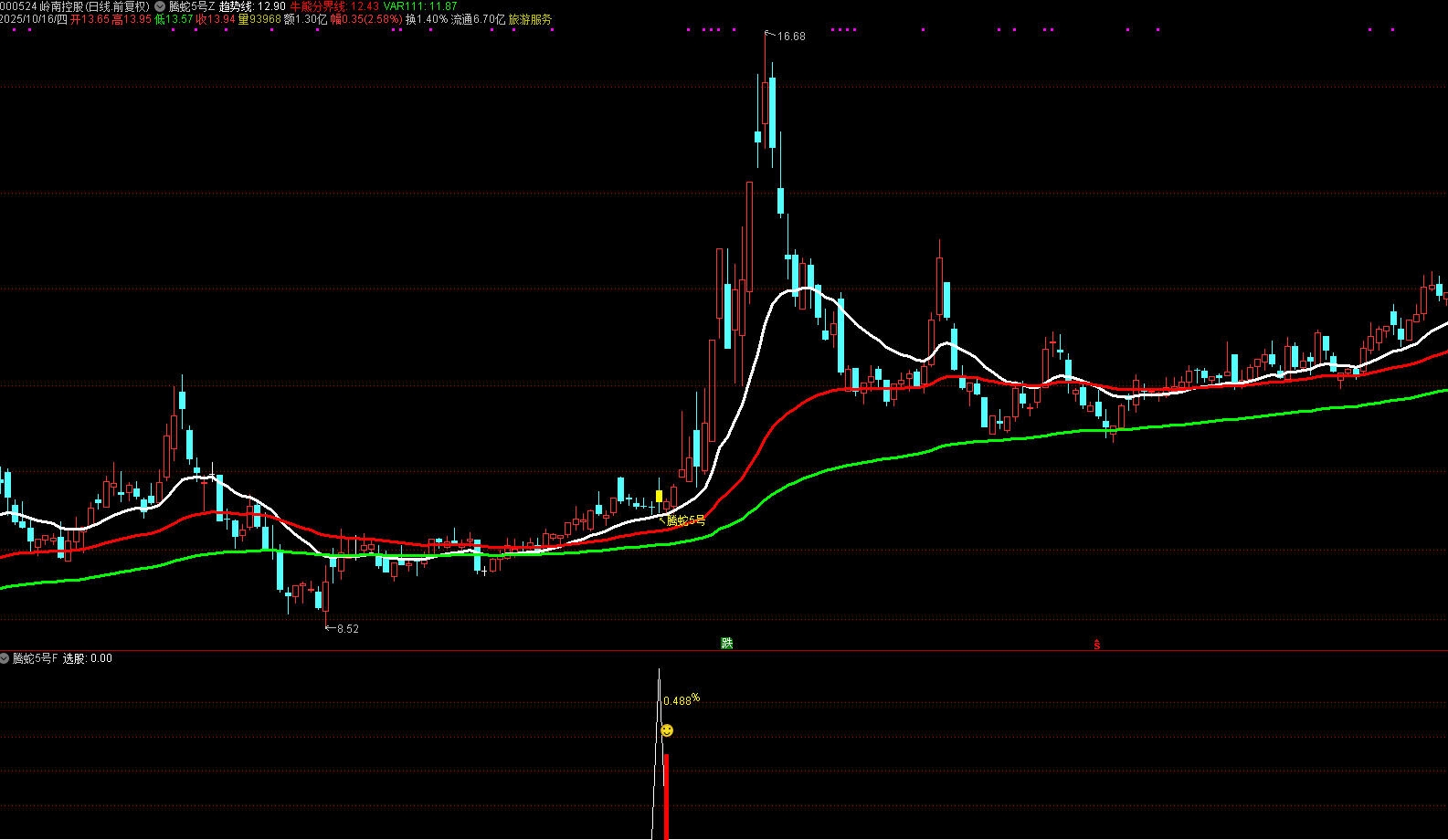Click the 牛熊分界线: 12.43 indicator value

(x=334, y=6)
